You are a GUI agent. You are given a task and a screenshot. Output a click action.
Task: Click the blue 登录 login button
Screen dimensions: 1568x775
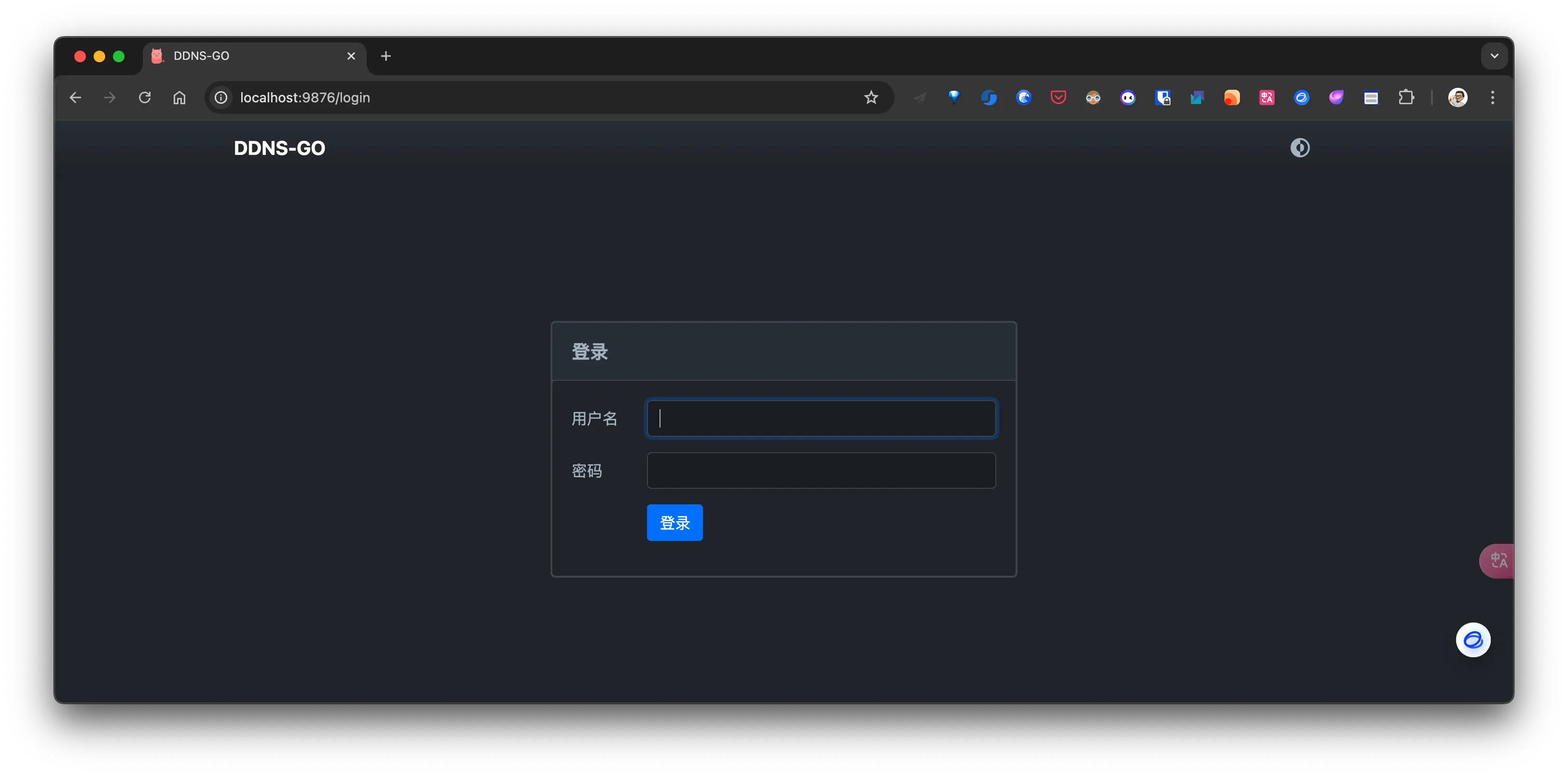click(x=674, y=522)
